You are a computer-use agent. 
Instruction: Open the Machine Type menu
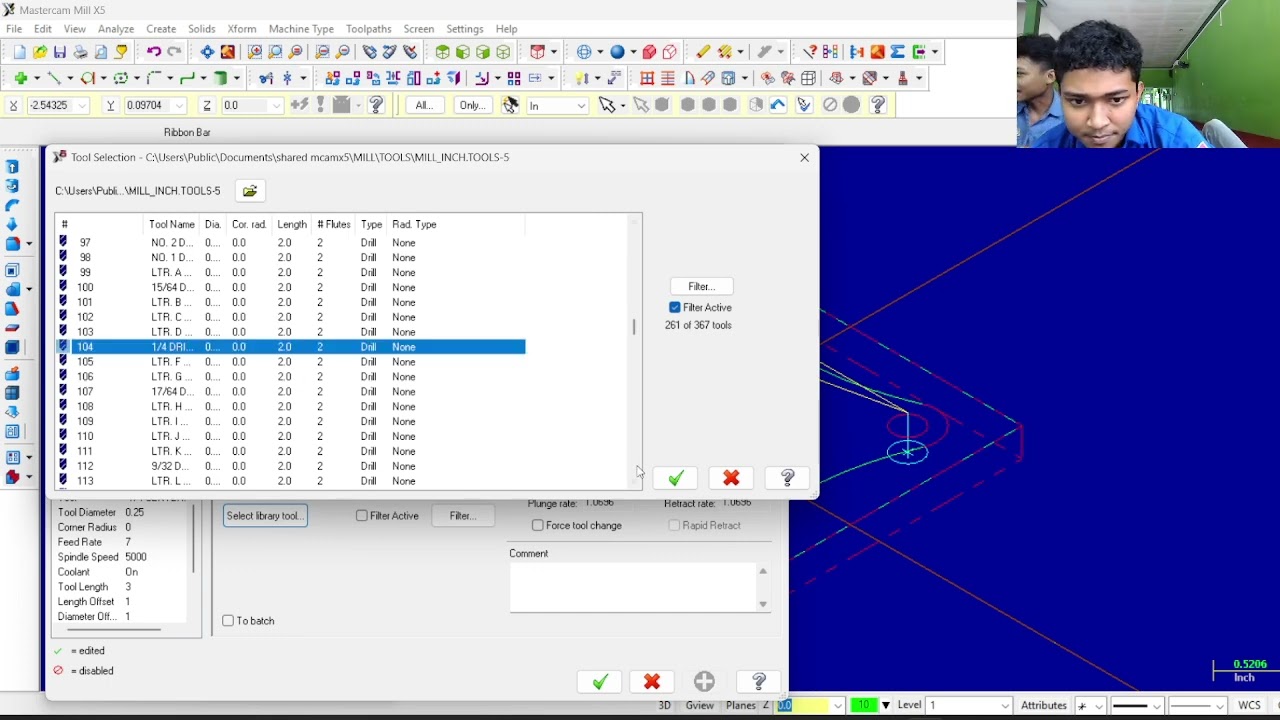click(301, 29)
